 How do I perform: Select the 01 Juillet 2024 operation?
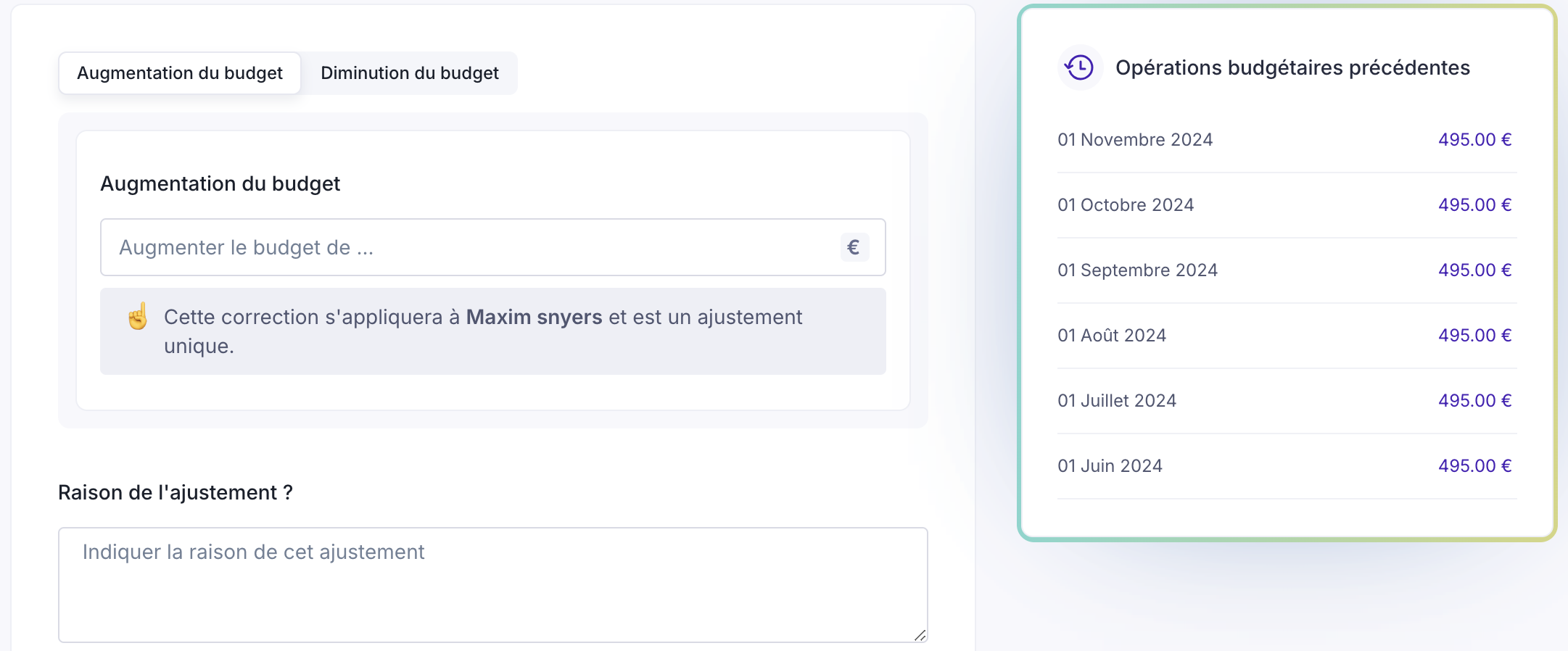tap(1117, 401)
